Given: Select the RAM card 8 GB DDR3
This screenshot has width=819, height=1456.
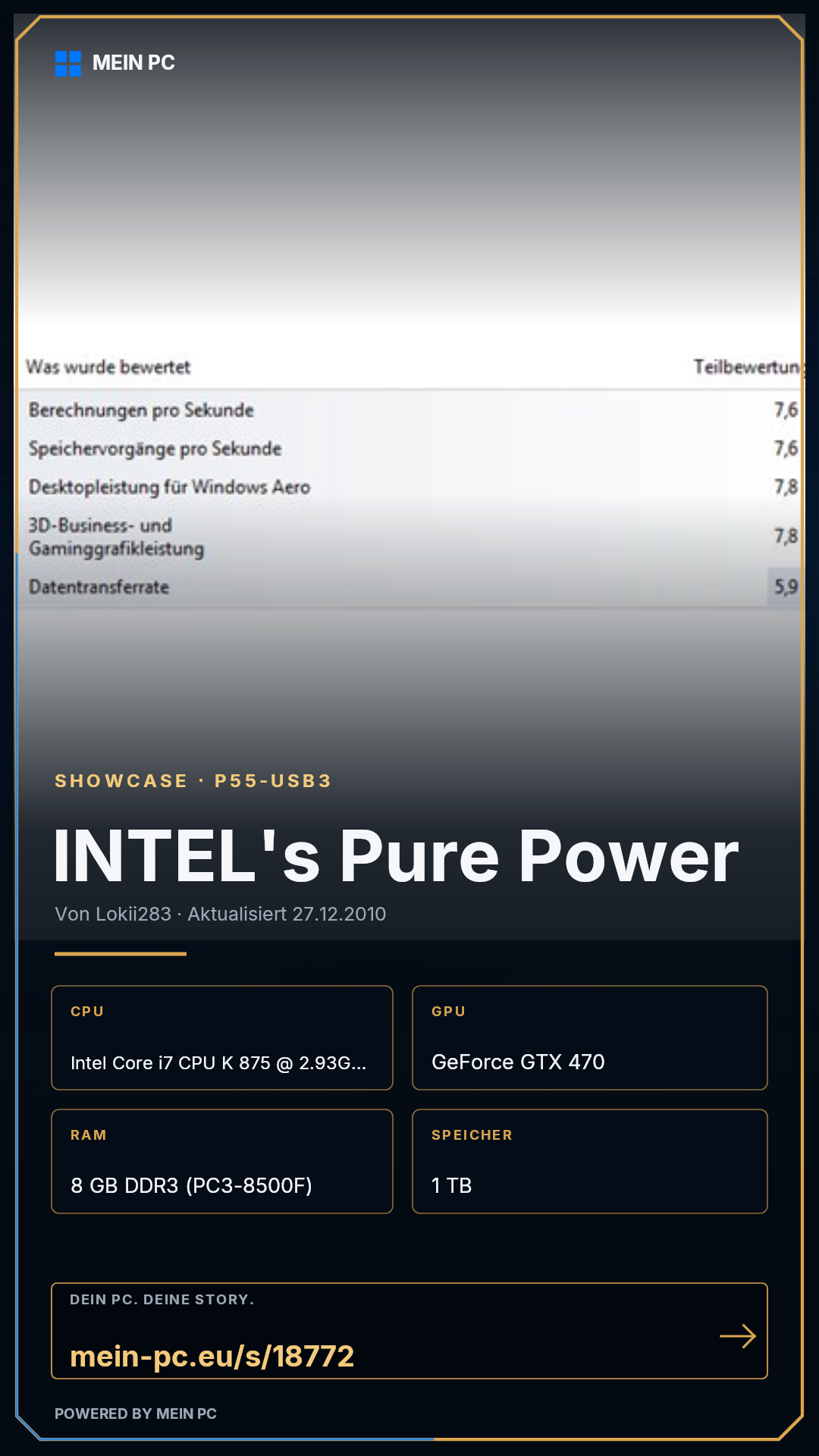Looking at the screenshot, I should click(222, 1161).
